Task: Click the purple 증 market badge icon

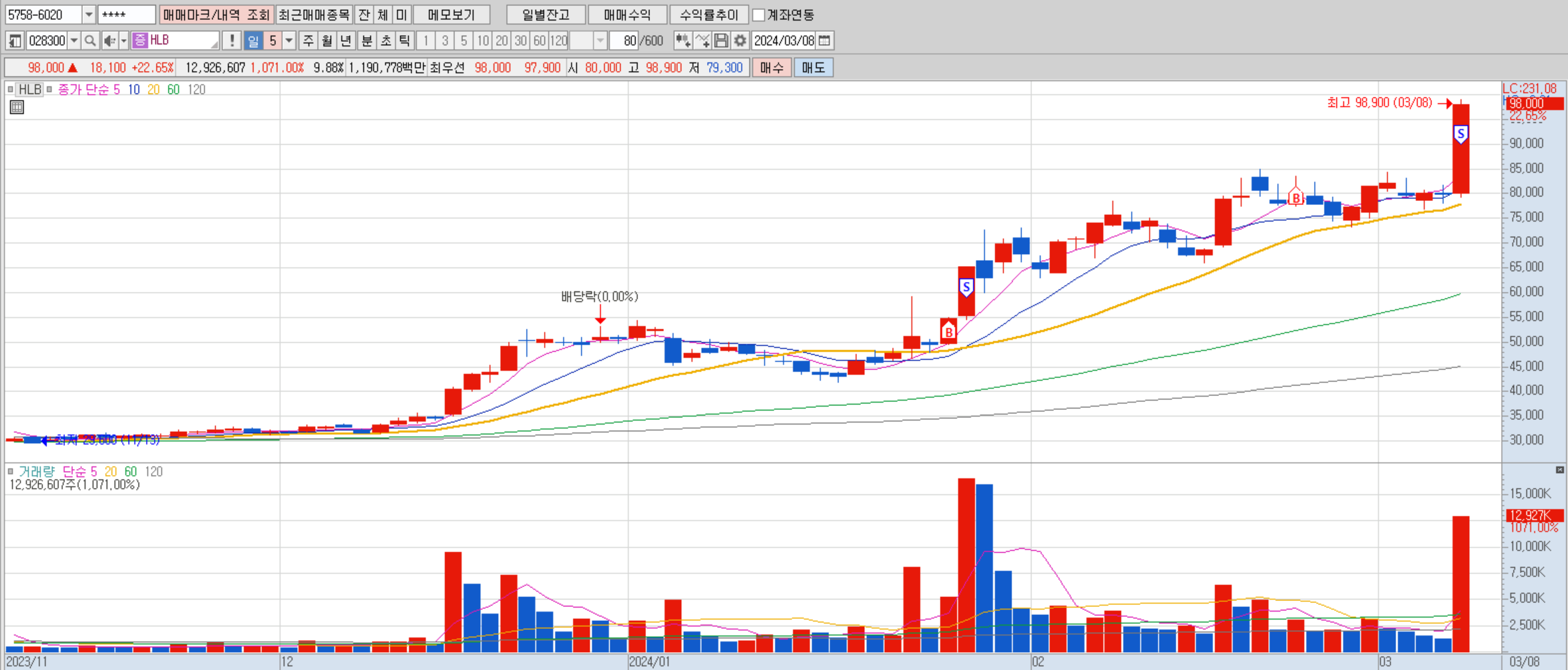Action: tap(140, 41)
